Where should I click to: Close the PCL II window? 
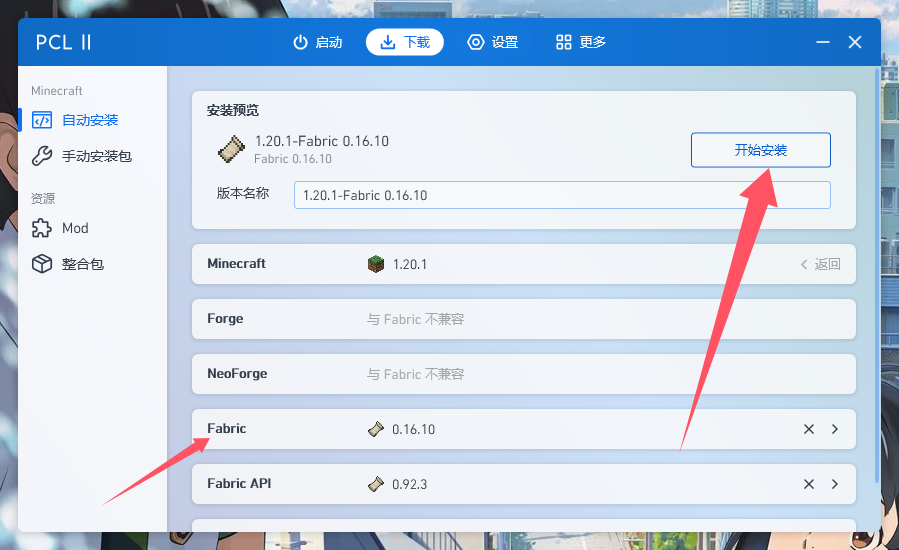[x=855, y=42]
